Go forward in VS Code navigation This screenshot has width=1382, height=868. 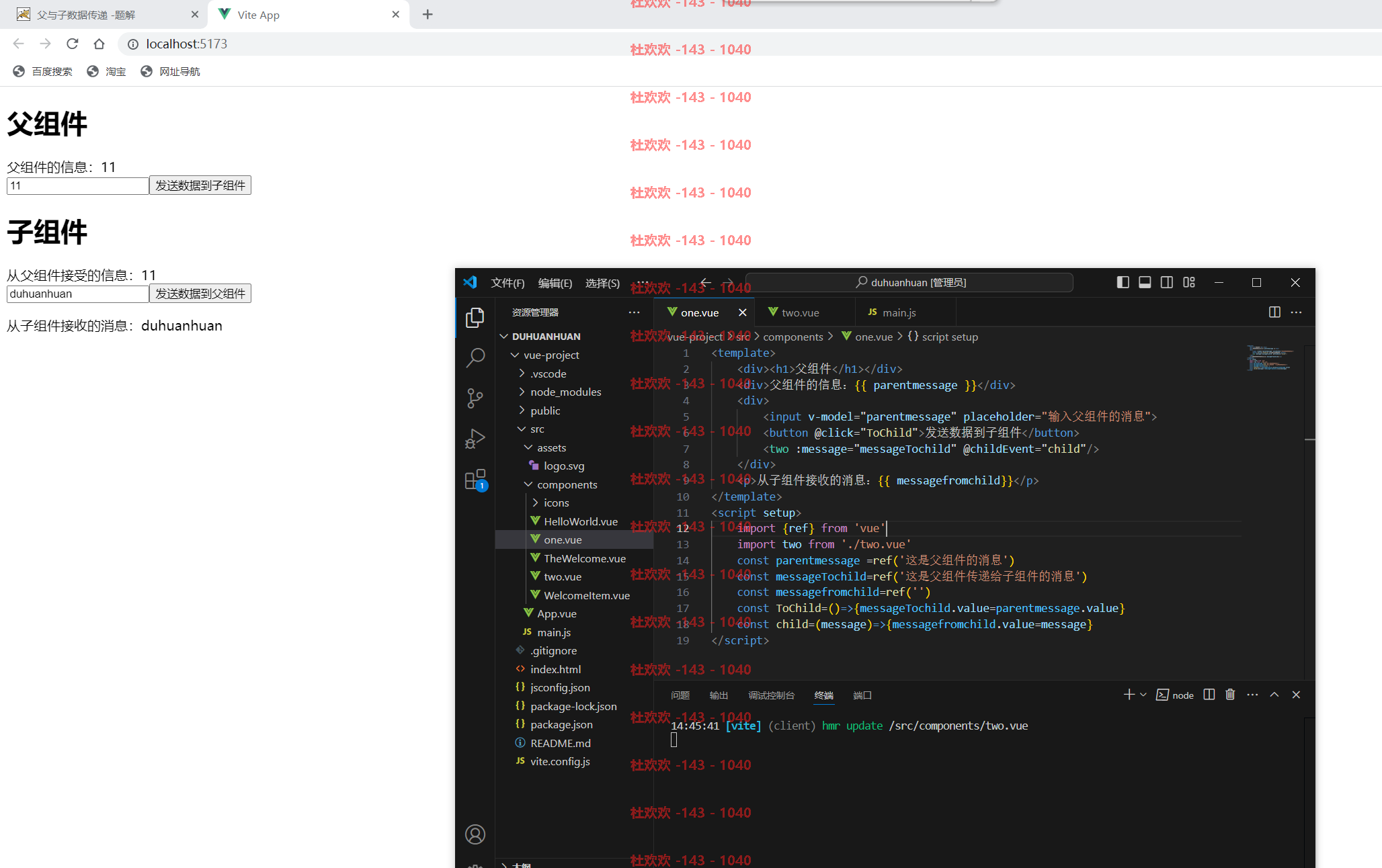click(x=729, y=282)
